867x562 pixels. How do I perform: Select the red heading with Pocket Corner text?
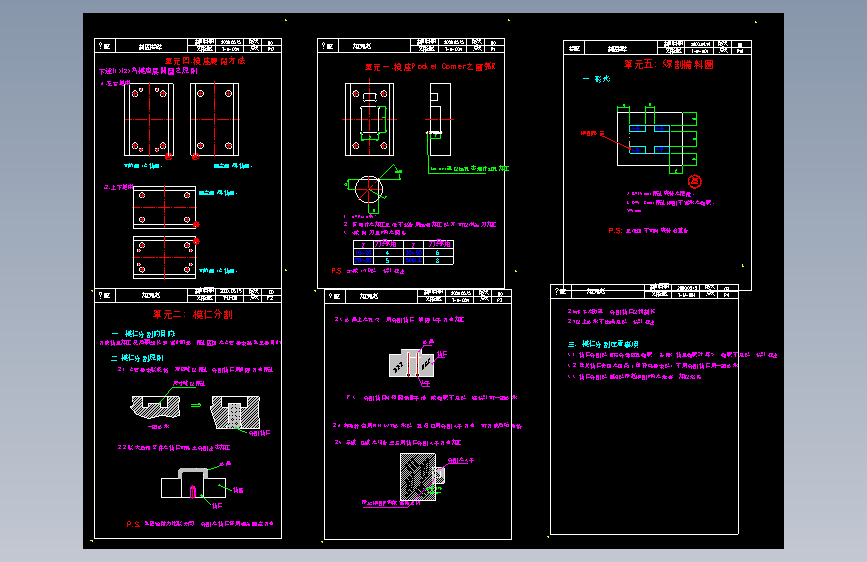point(430,67)
